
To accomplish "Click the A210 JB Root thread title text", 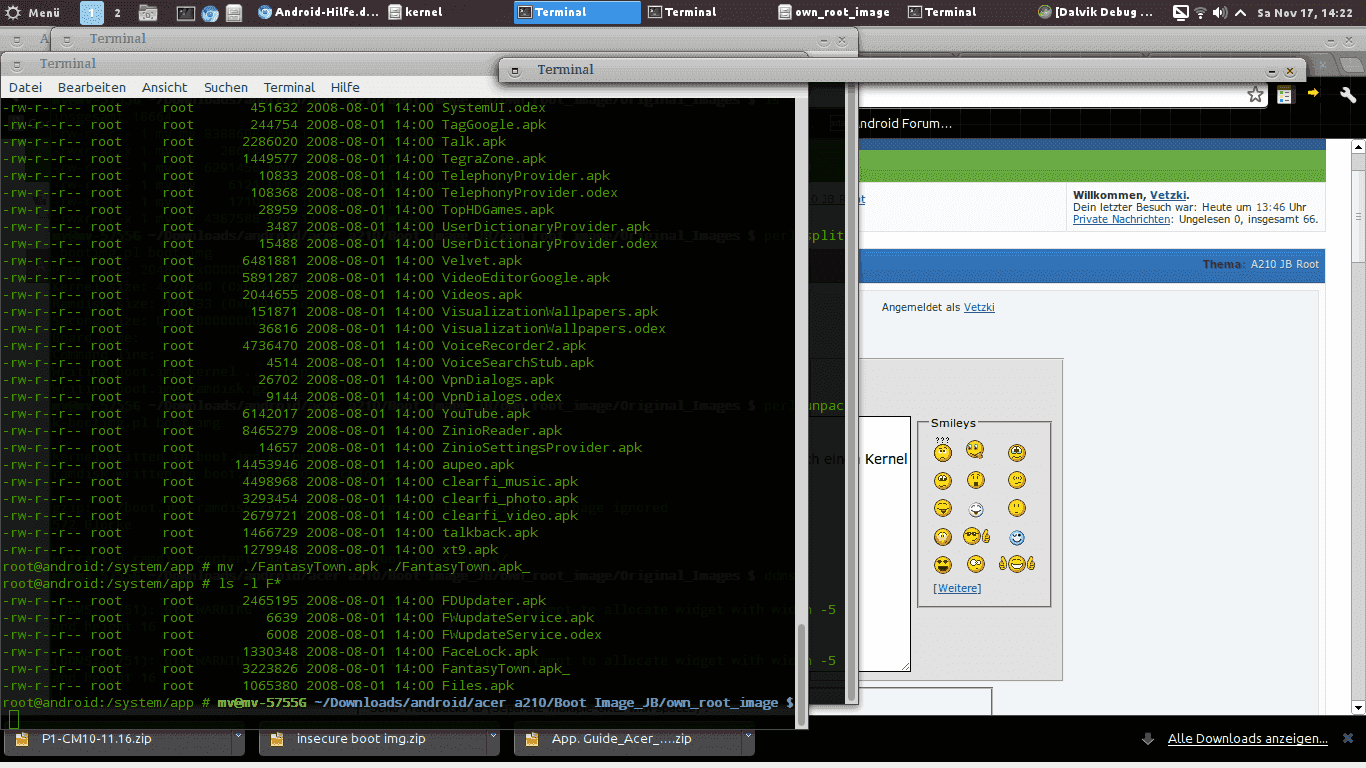I will click(1285, 264).
